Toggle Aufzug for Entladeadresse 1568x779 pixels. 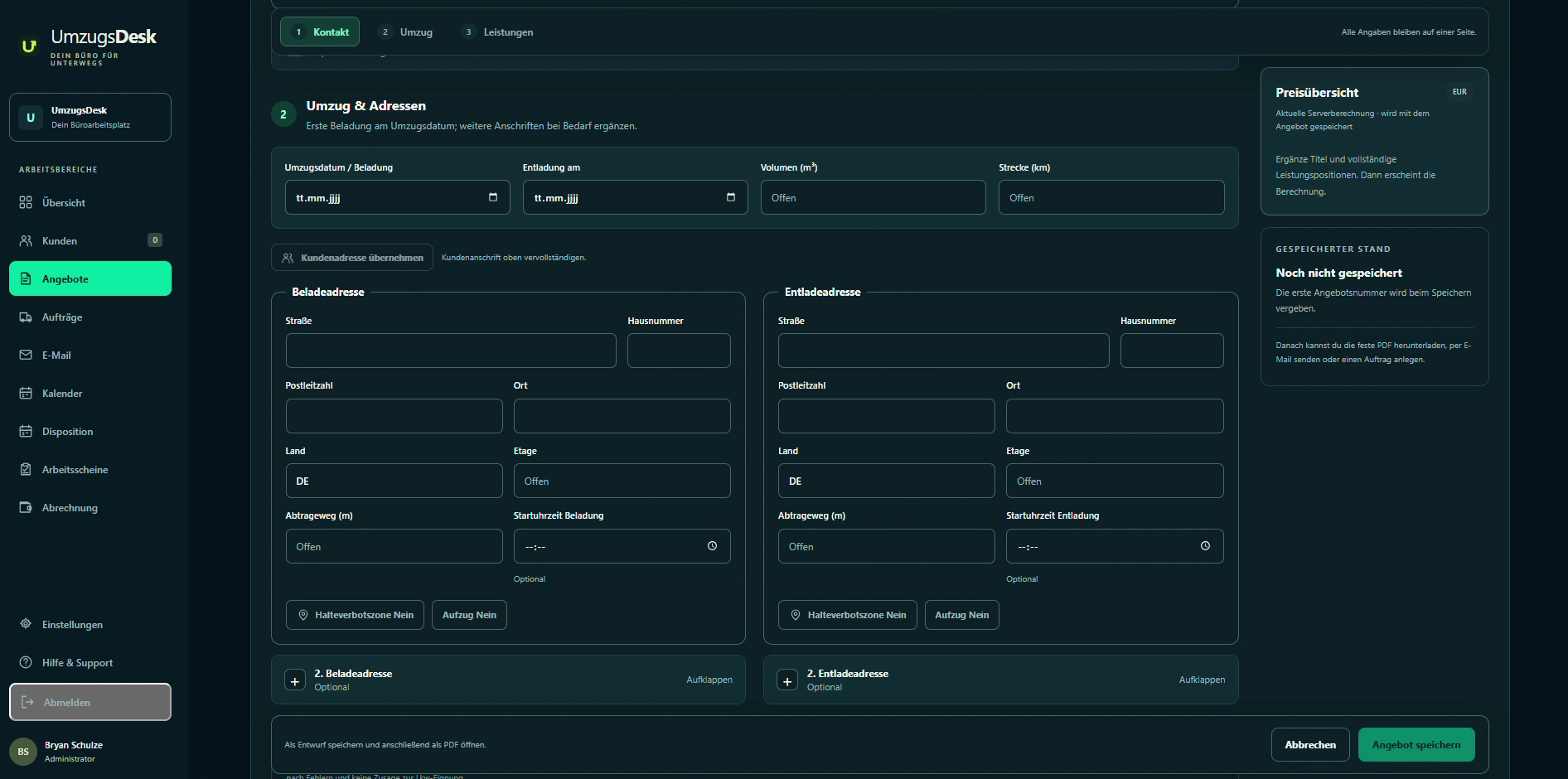(961, 615)
